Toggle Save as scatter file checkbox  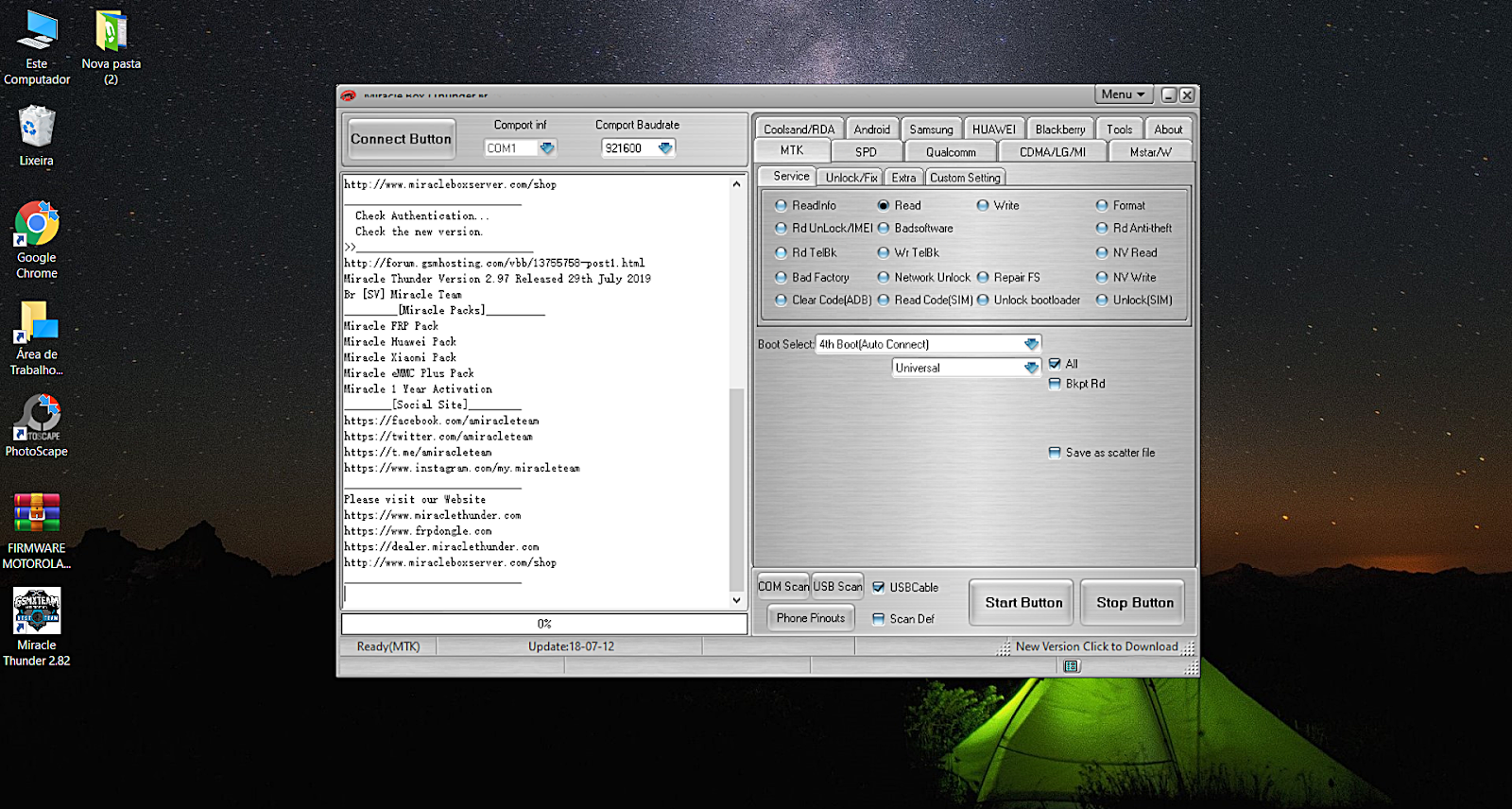(1055, 453)
